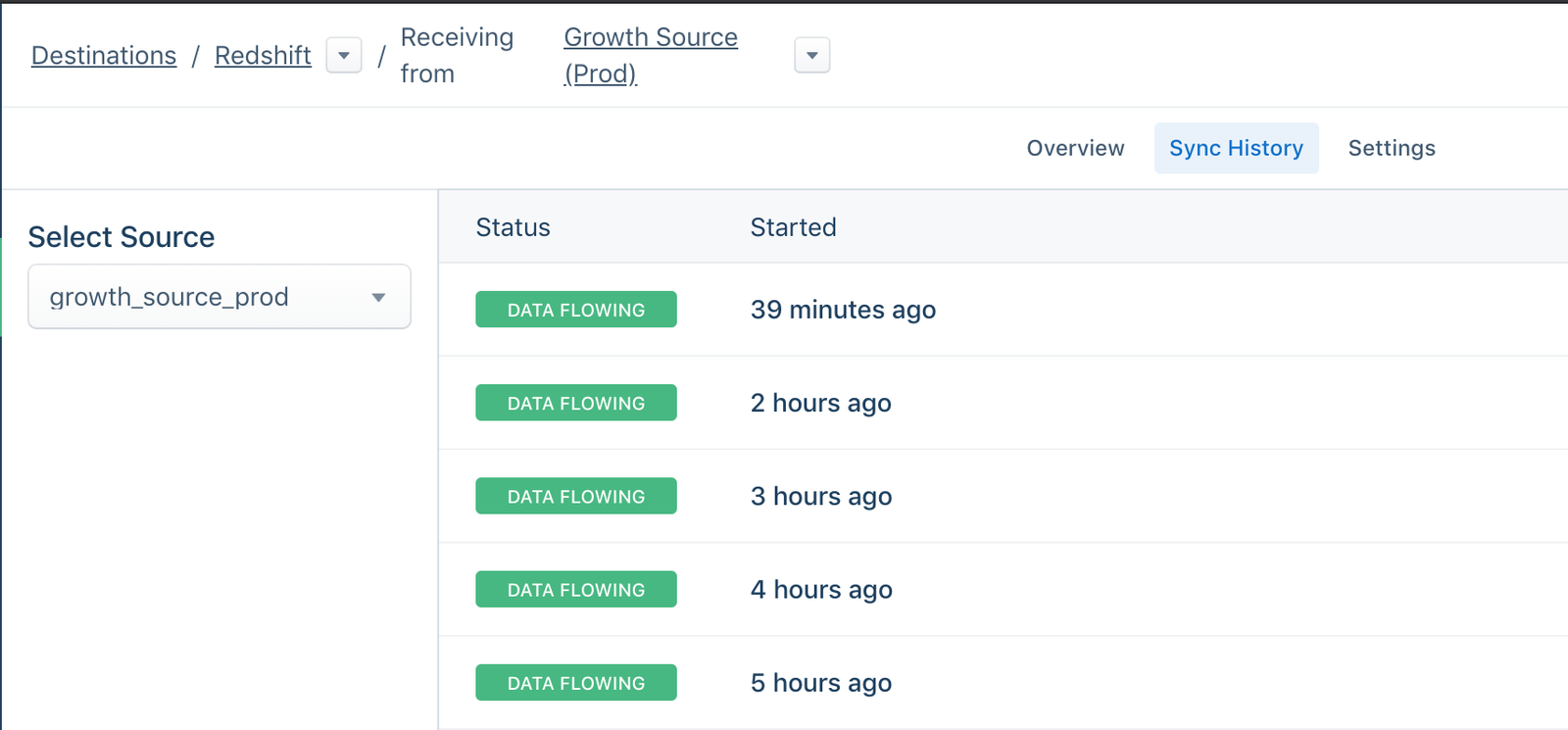This screenshot has width=1568, height=730.
Task: Open the Growth Source (Prod) link
Action: point(650,55)
